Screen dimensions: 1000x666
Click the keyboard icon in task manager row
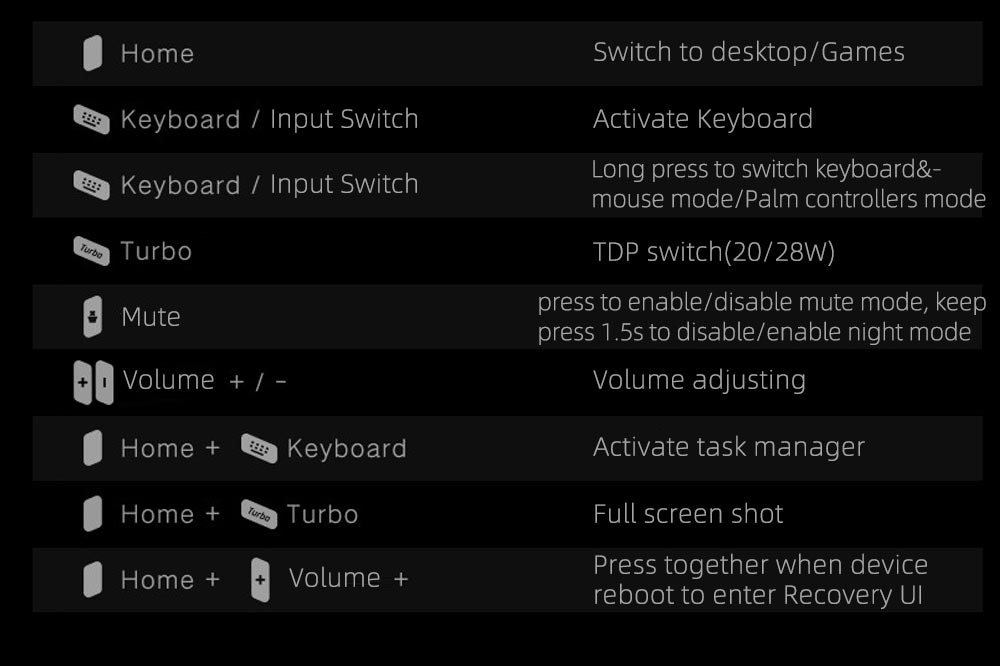point(259,448)
